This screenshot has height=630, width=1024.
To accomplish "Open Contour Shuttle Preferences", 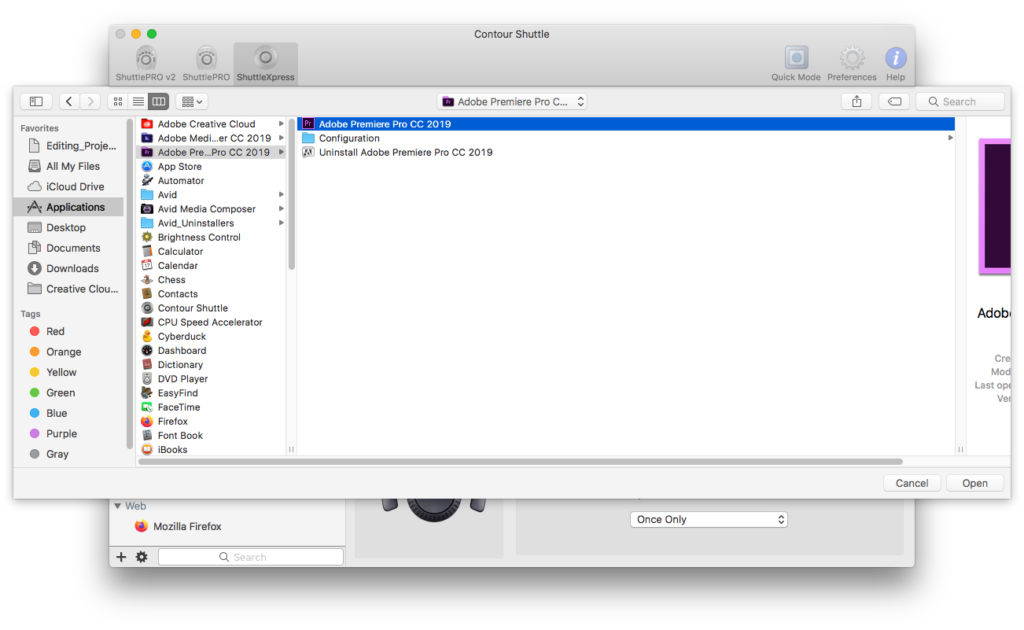I will [852, 63].
